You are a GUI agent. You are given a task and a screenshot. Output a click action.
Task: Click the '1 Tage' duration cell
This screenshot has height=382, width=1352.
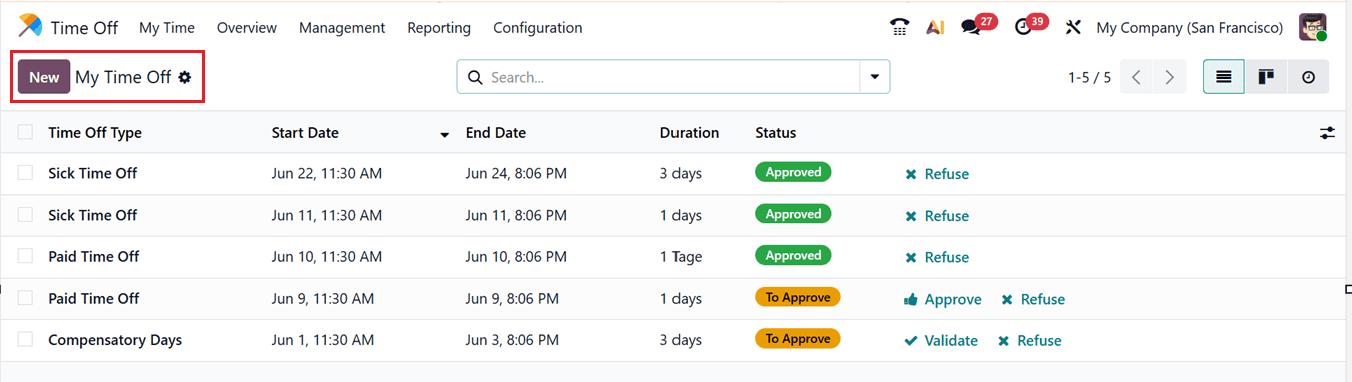(681, 256)
